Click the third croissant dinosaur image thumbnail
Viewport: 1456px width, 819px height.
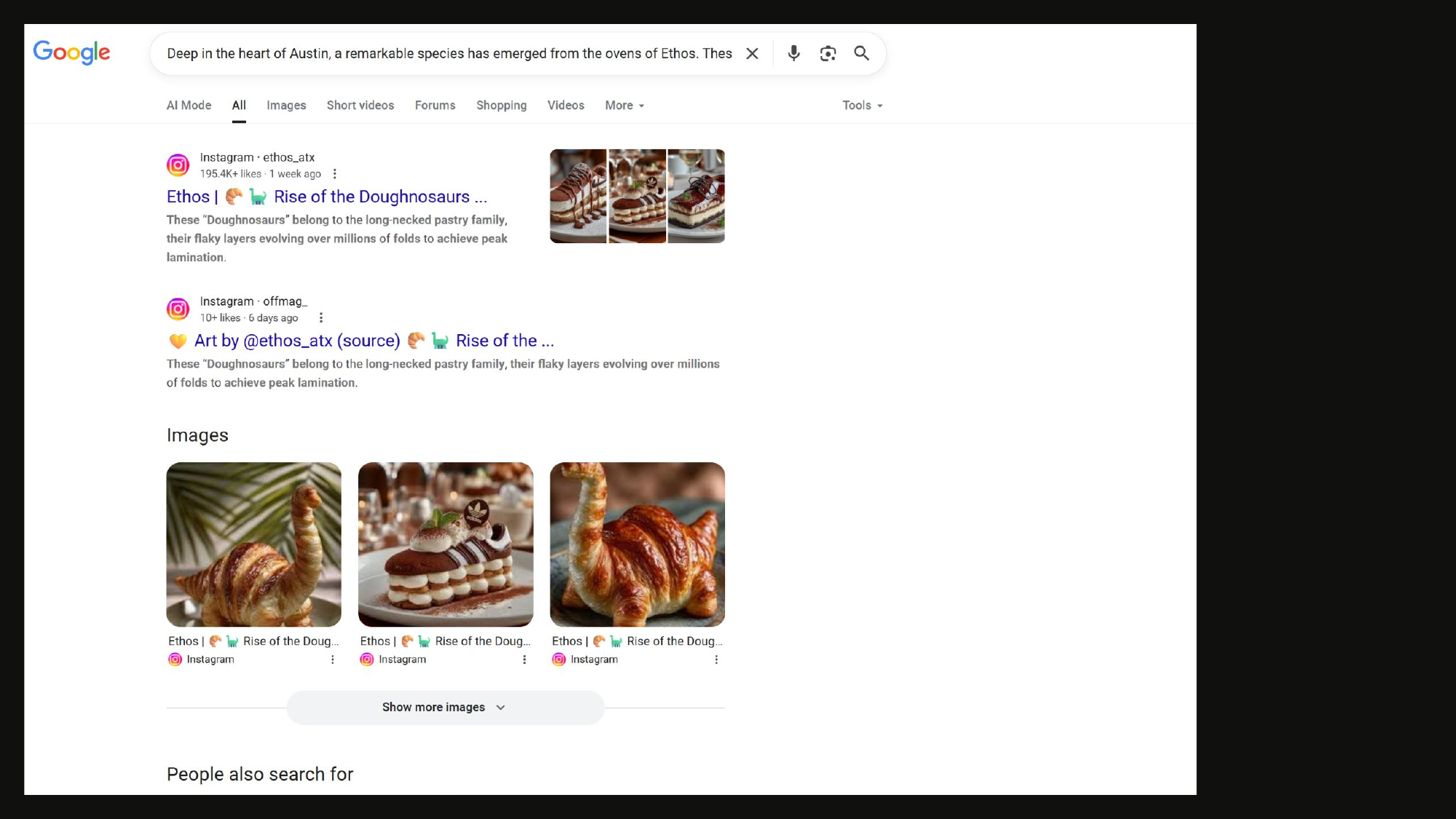tap(637, 545)
